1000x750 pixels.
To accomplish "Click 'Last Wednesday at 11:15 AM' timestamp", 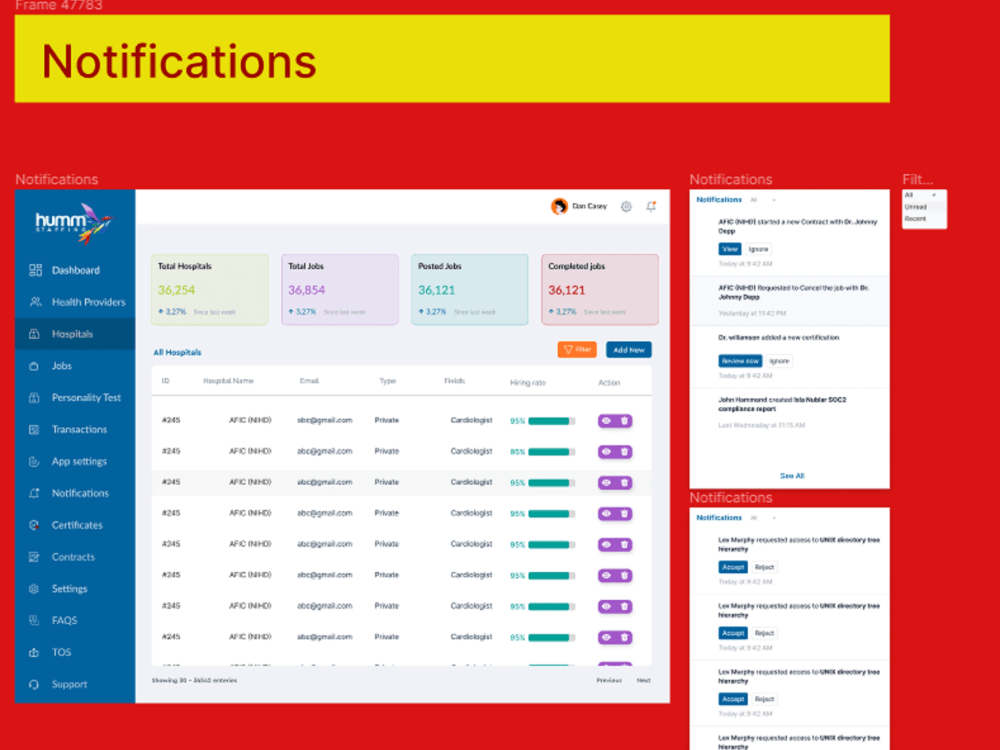I will (761, 425).
